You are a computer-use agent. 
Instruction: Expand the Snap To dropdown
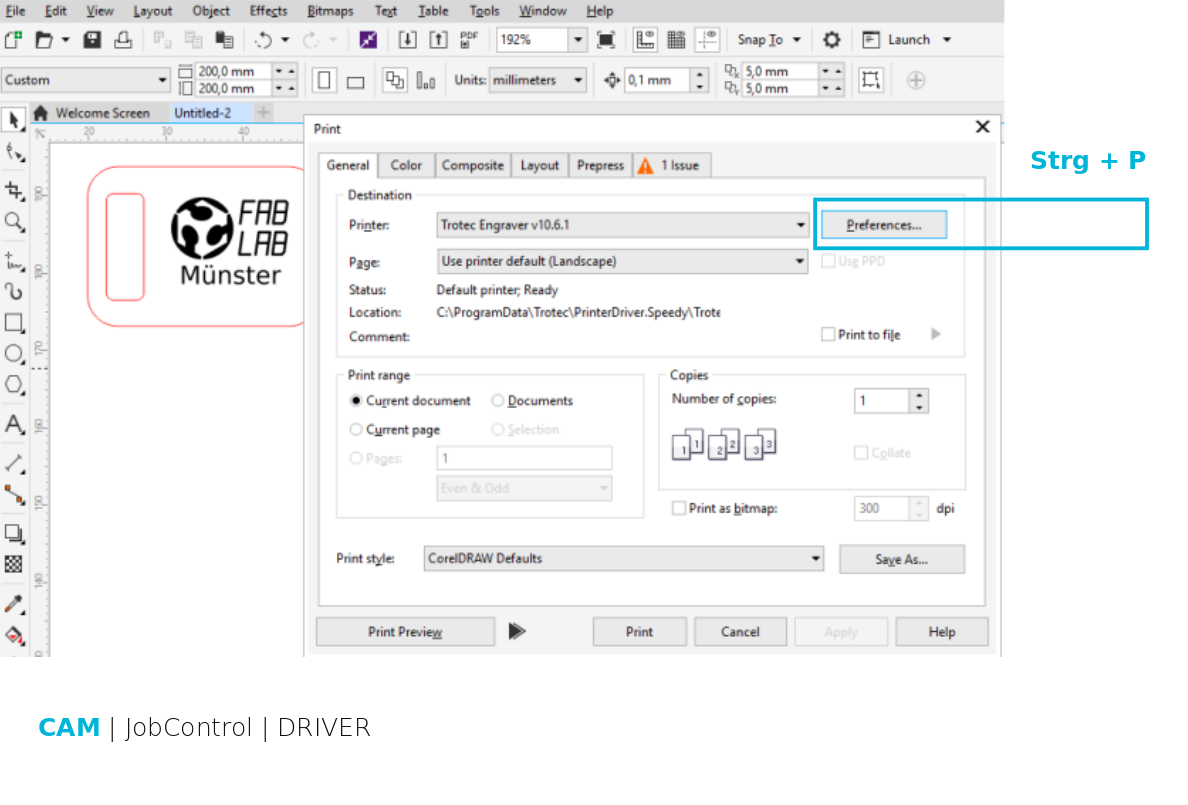(x=796, y=39)
